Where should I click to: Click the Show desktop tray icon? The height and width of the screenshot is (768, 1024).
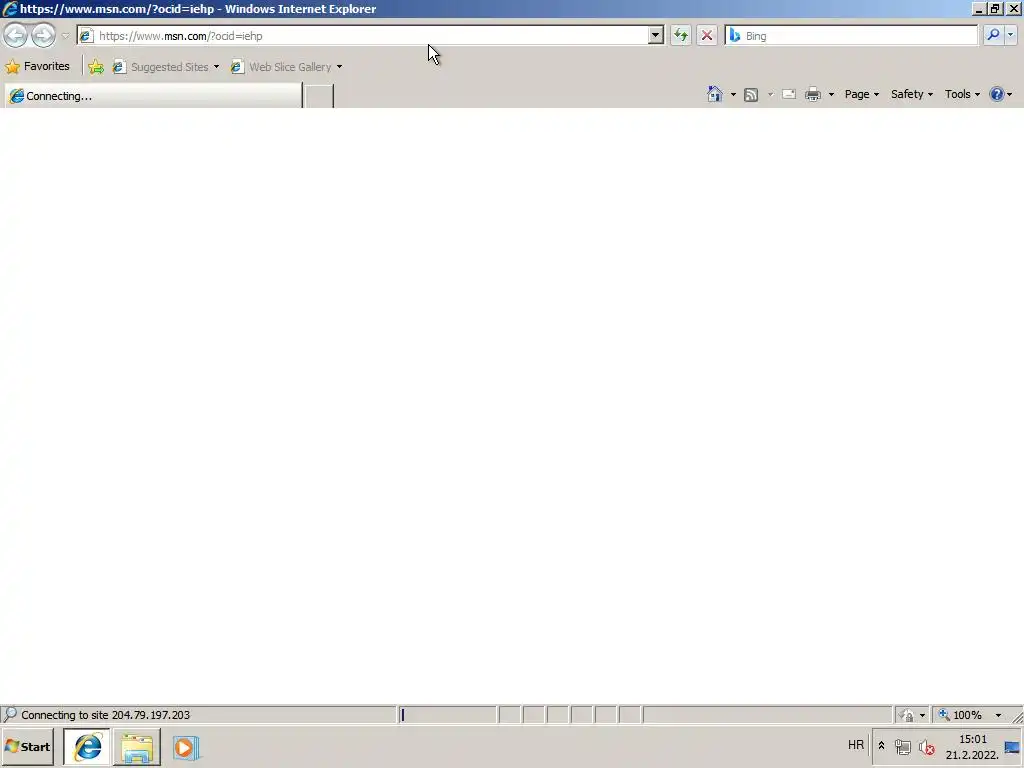(x=1012, y=747)
